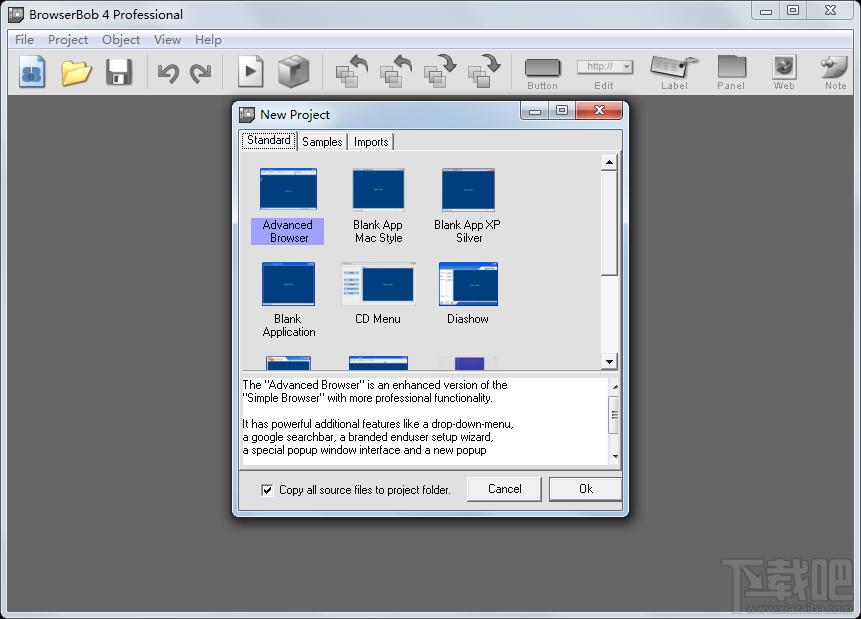
Task: Open the View menu
Action: click(x=167, y=40)
